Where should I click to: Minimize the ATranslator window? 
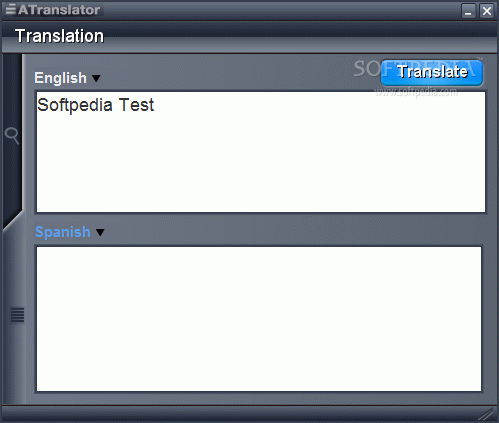(468, 11)
